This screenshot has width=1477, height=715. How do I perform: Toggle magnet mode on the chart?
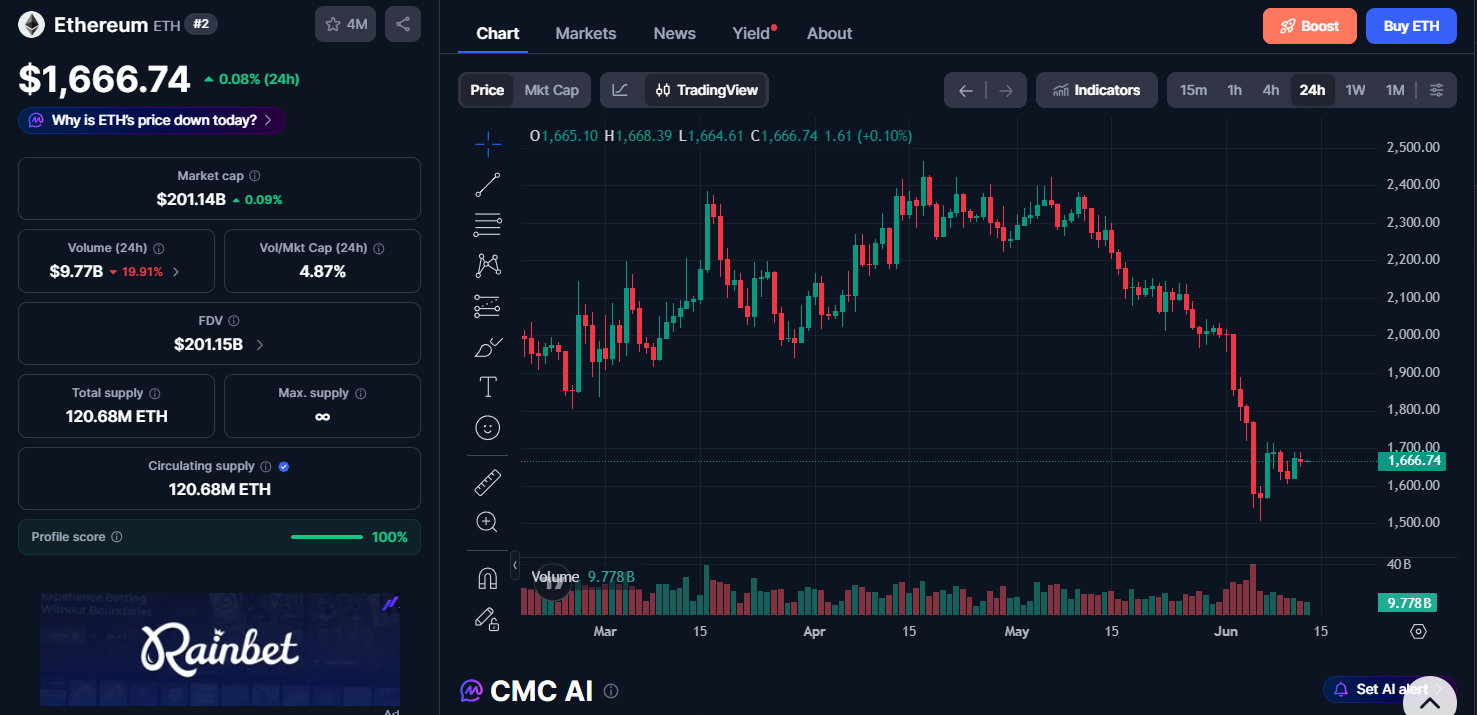pos(488,579)
